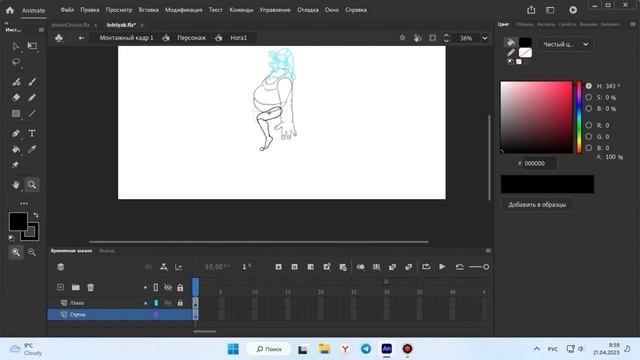The image size is (640, 360).
Task: Select the Ступня layer row
Action: pos(120,315)
